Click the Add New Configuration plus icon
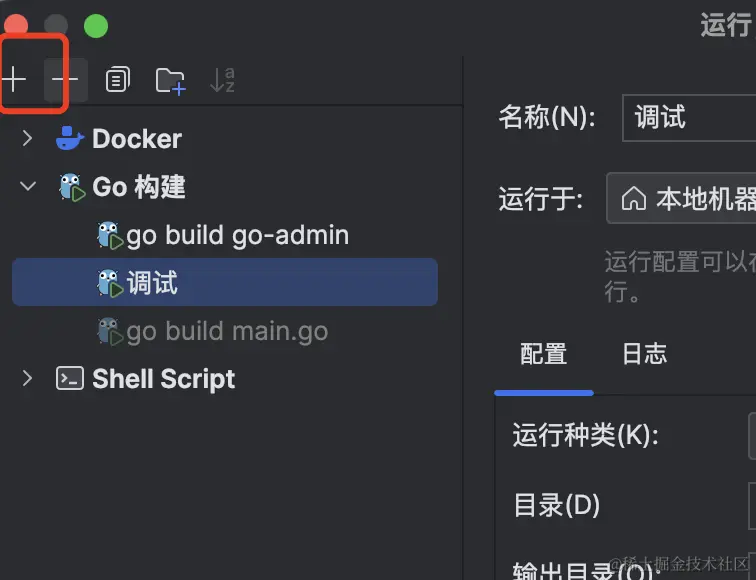 [14, 80]
